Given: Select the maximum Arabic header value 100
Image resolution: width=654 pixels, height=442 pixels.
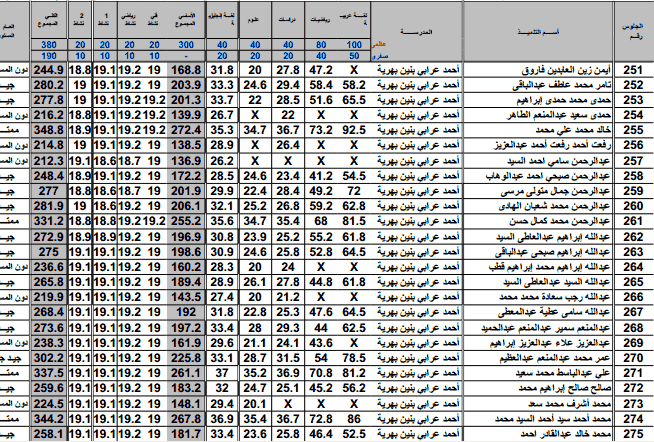Looking at the screenshot, I should (354, 45).
